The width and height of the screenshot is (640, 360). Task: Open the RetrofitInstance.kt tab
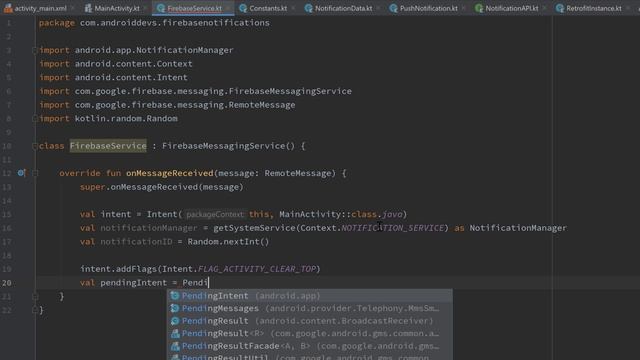click(593, 8)
